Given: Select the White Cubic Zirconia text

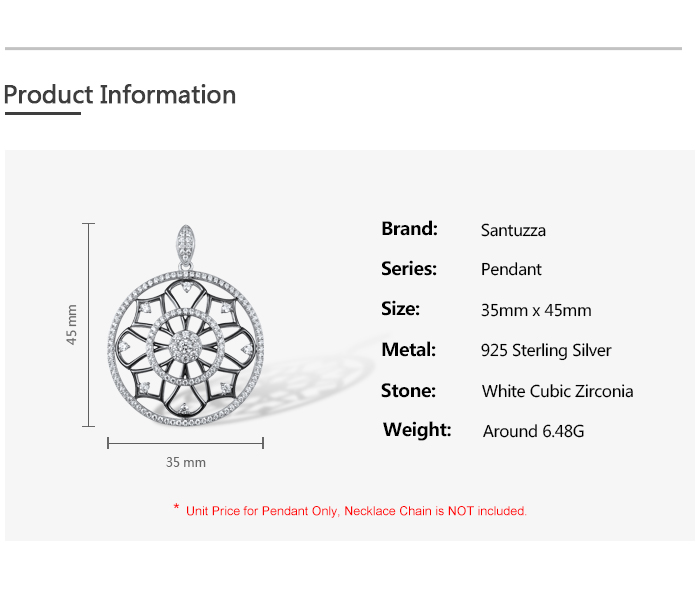Looking at the screenshot, I should [558, 391].
